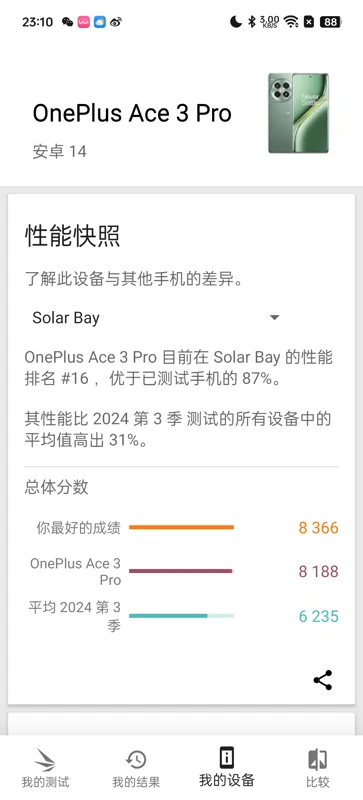The height and width of the screenshot is (800, 363).
Task: Tap the Wi-Fi icon in status bar
Action: tap(291, 22)
